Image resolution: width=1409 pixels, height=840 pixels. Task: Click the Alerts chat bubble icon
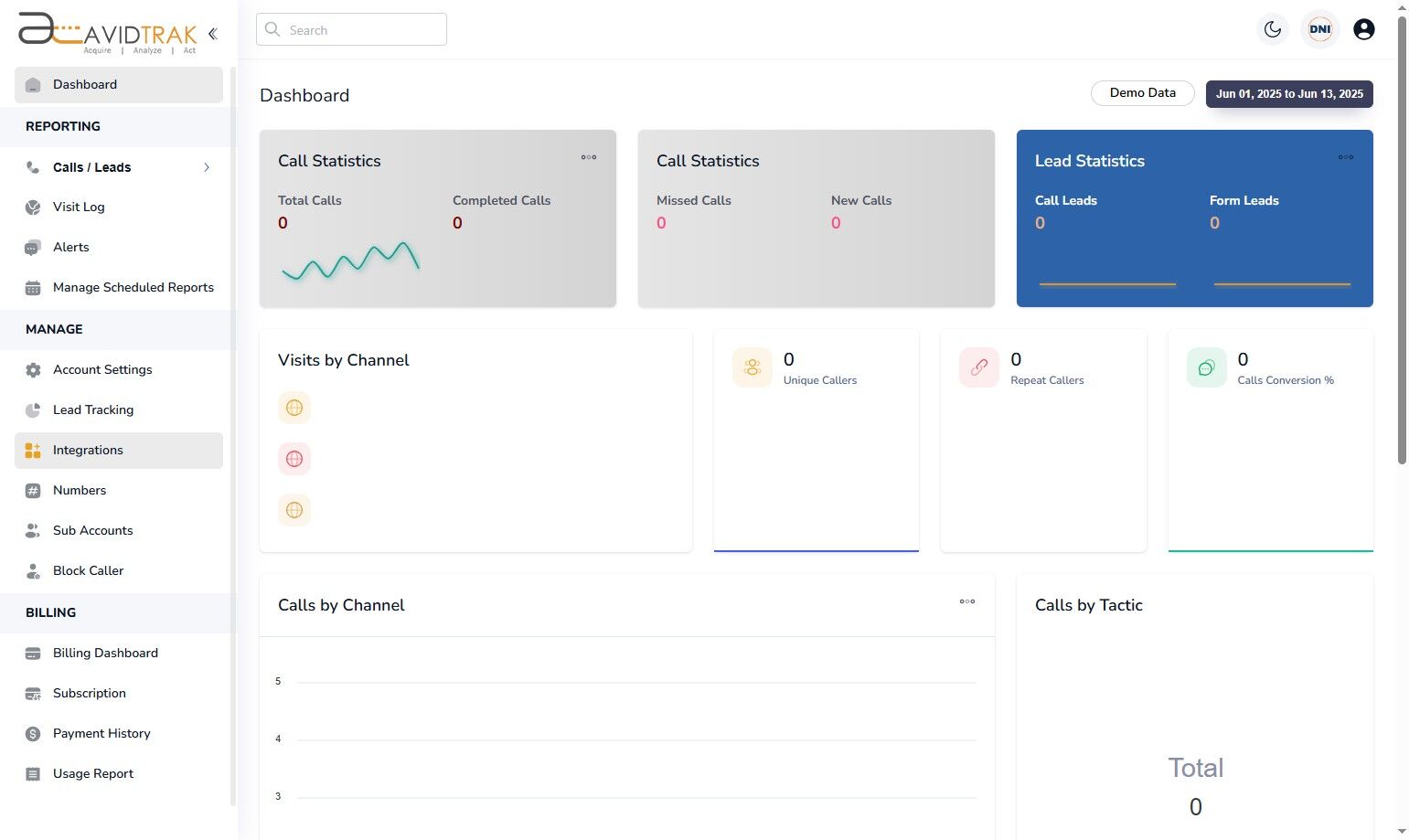pyautogui.click(x=33, y=247)
